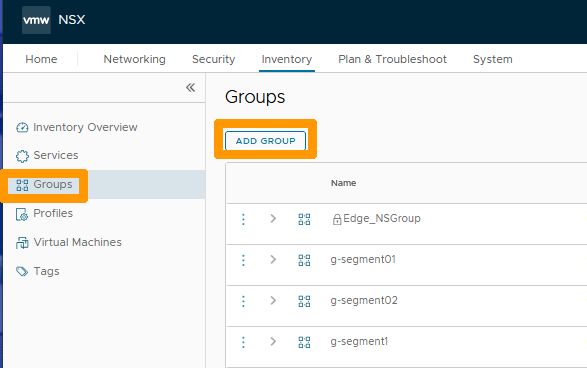587x368 pixels.
Task: Click the group icon beside g-segment01
Action: pos(304,260)
